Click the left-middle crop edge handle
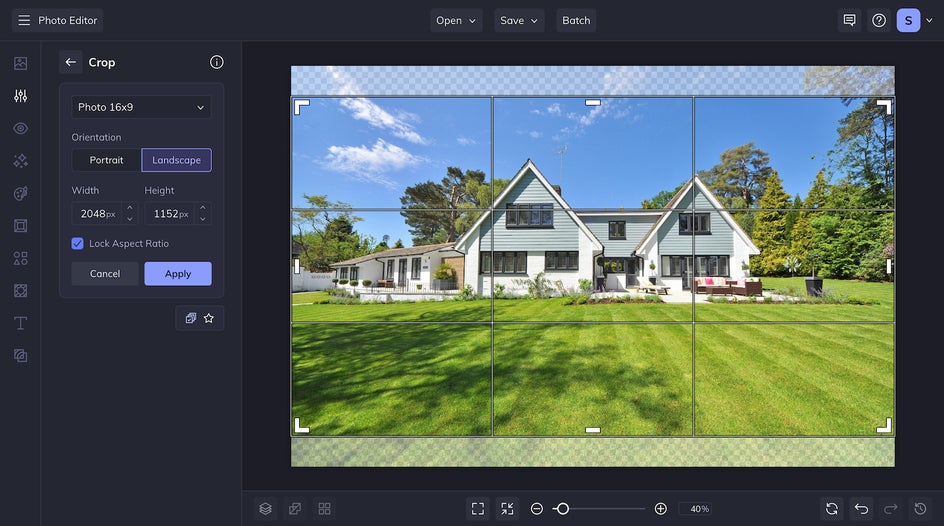This screenshot has height=526, width=944. [297, 266]
